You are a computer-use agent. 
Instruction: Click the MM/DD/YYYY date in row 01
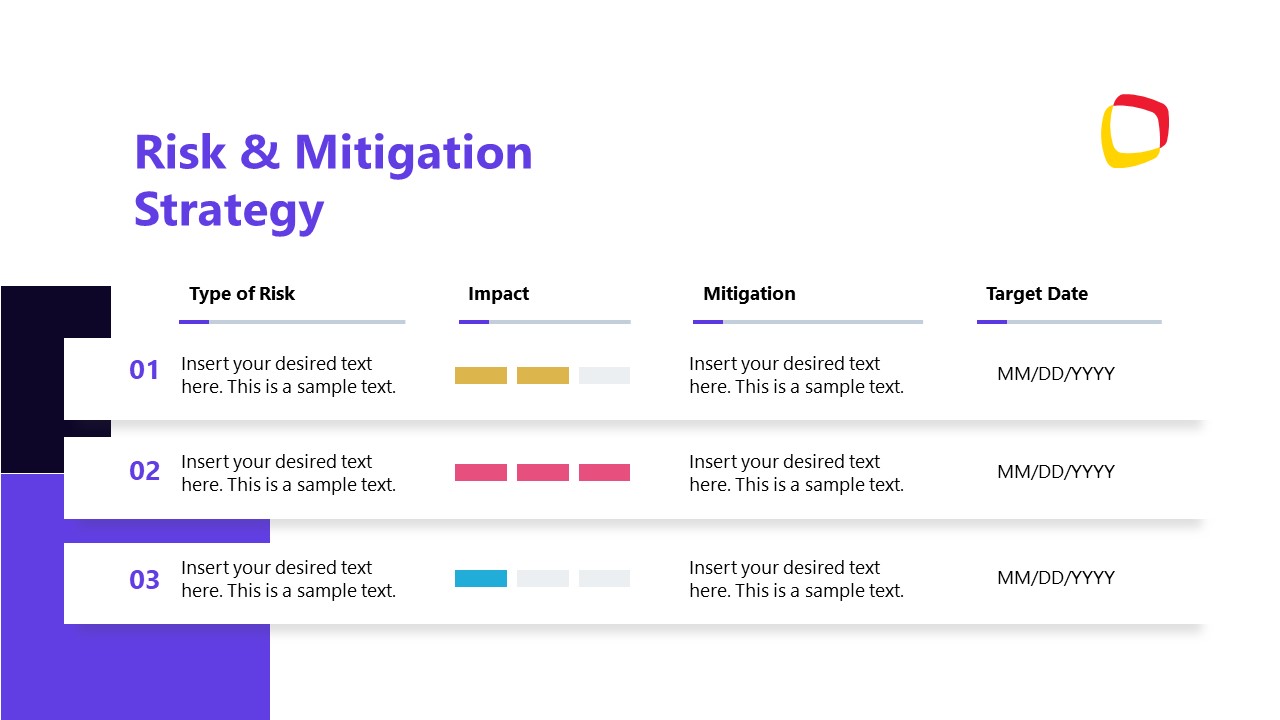click(1055, 374)
